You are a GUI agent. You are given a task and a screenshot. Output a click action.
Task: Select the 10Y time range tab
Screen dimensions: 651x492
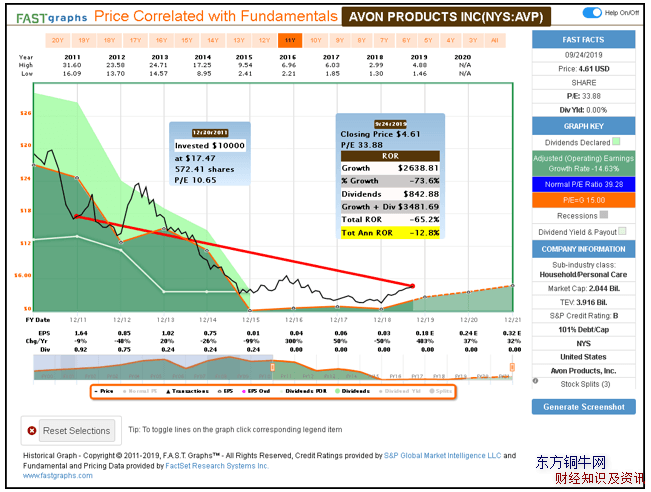point(316,40)
